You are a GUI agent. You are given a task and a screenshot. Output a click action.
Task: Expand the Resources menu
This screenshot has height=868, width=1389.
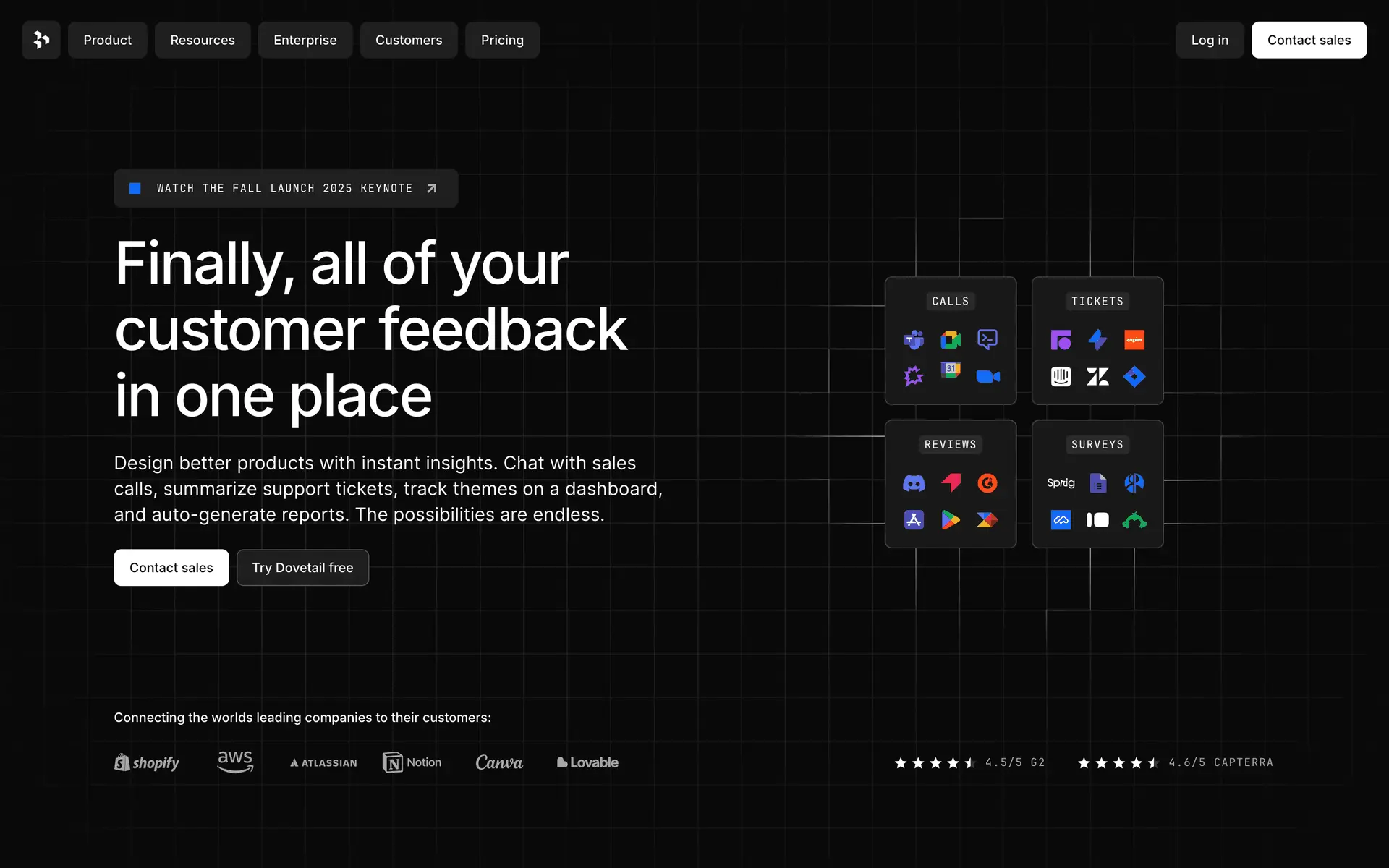(x=203, y=40)
